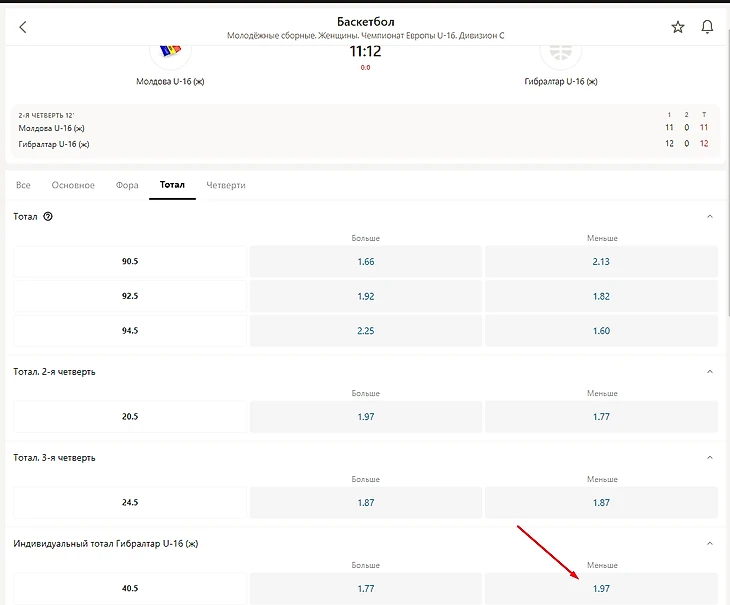
Task: Click the Moldova U-16 team flag logo
Action: pyautogui.click(x=170, y=51)
